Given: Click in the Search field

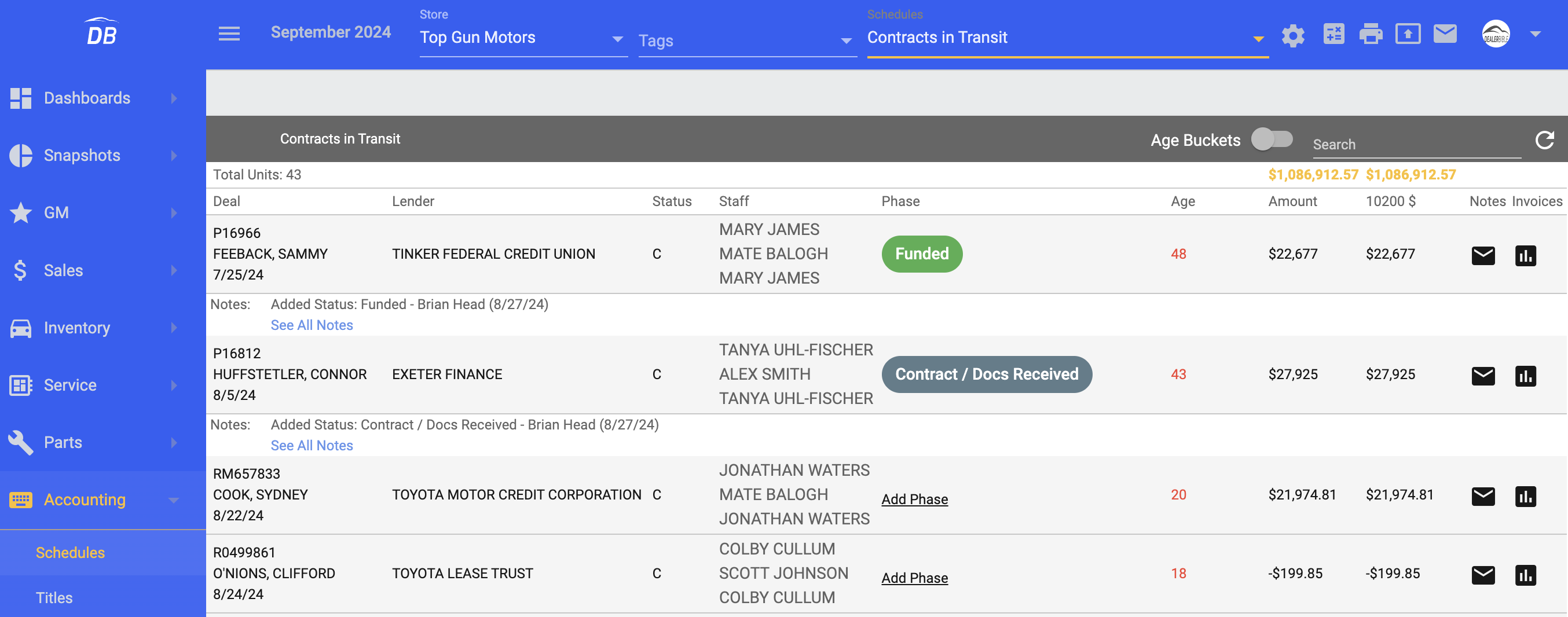Looking at the screenshot, I should (x=1416, y=145).
